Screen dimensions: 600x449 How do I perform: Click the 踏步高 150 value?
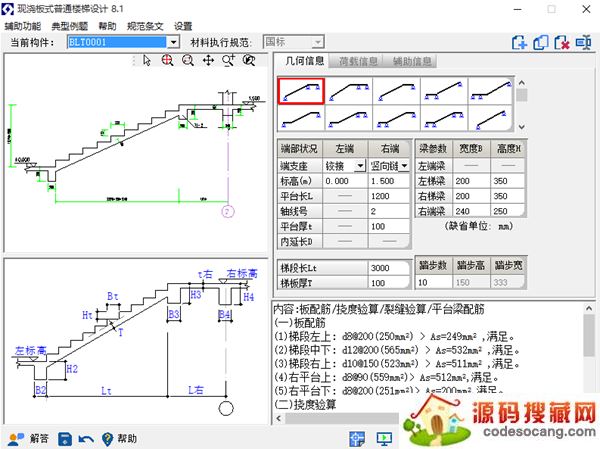471,282
